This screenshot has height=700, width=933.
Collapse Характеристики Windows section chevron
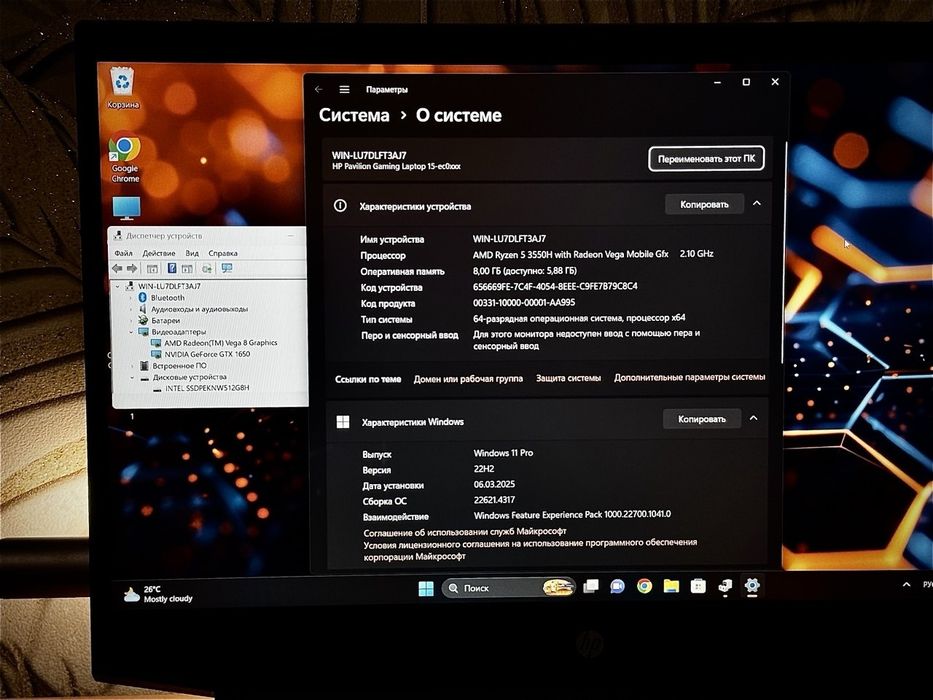pyautogui.click(x=754, y=418)
